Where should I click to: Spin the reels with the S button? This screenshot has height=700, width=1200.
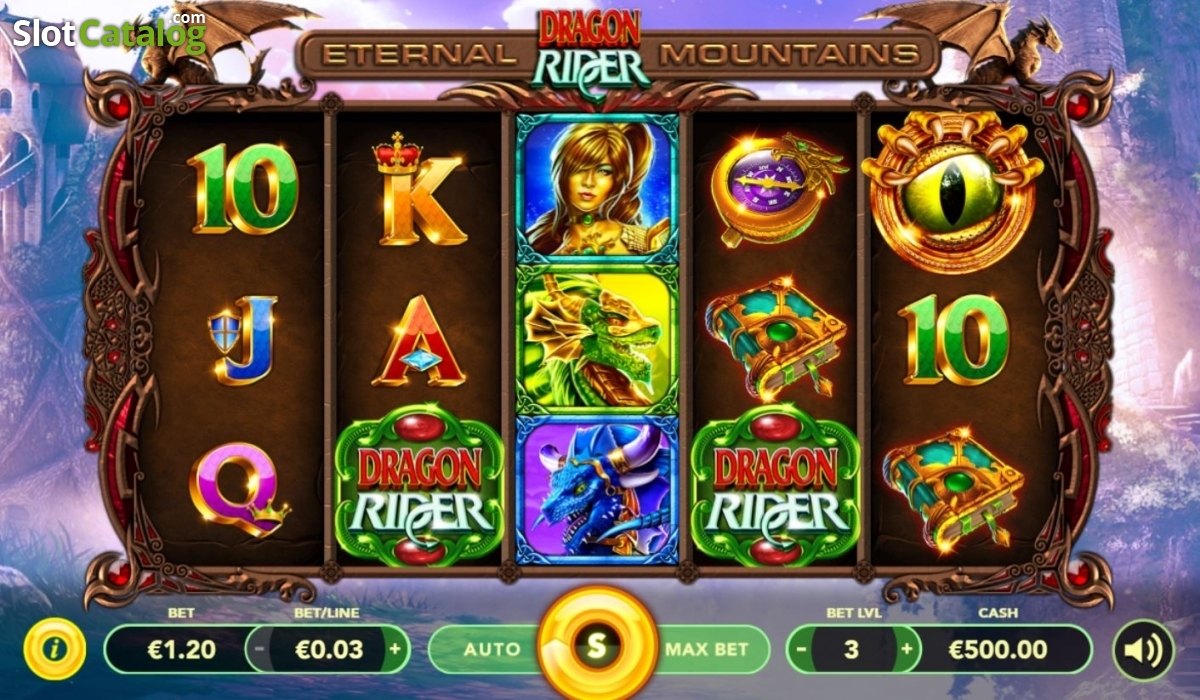click(x=597, y=645)
